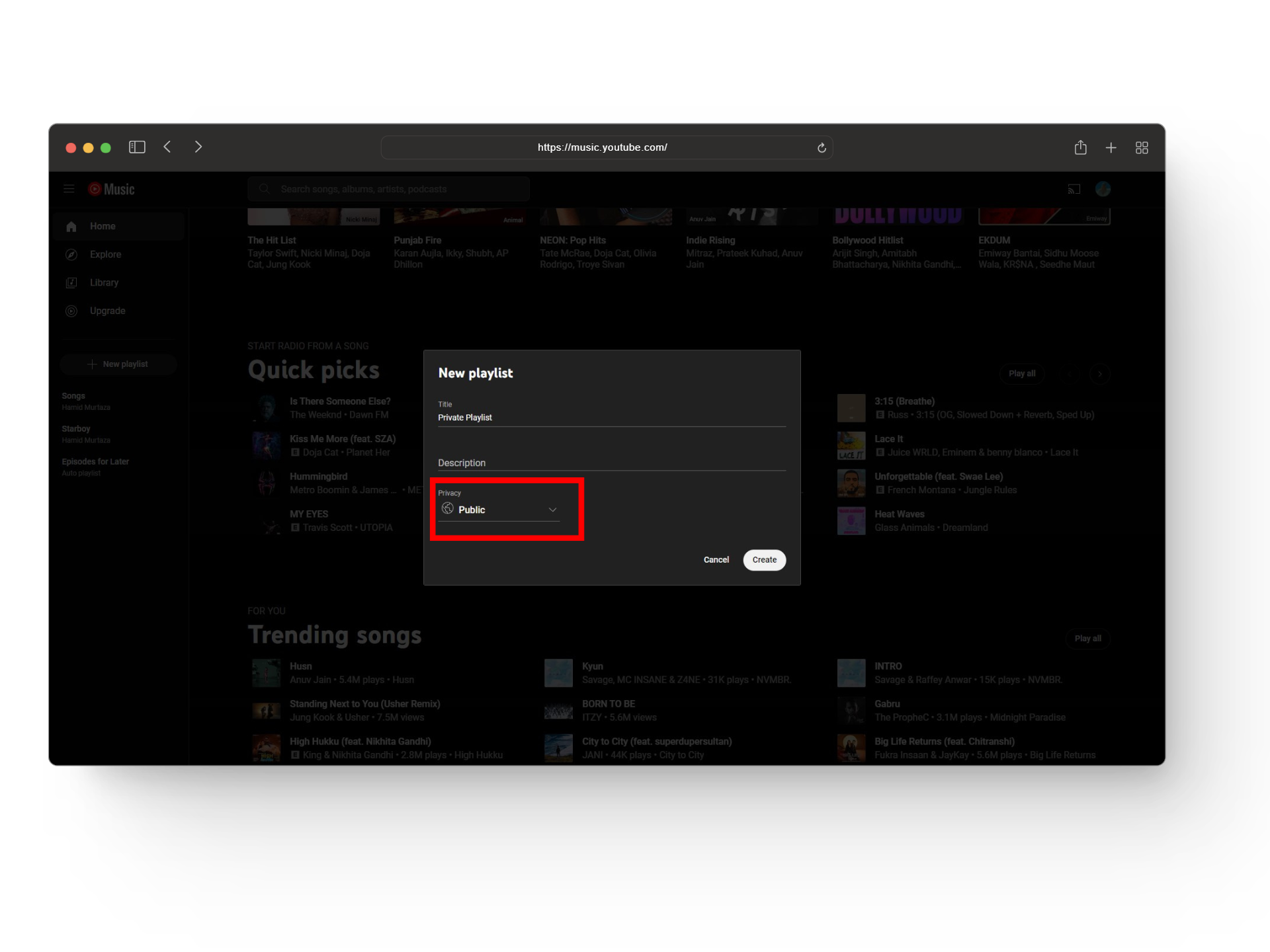Click the address bar URL
This screenshot has width=1270, height=952.
602,147
